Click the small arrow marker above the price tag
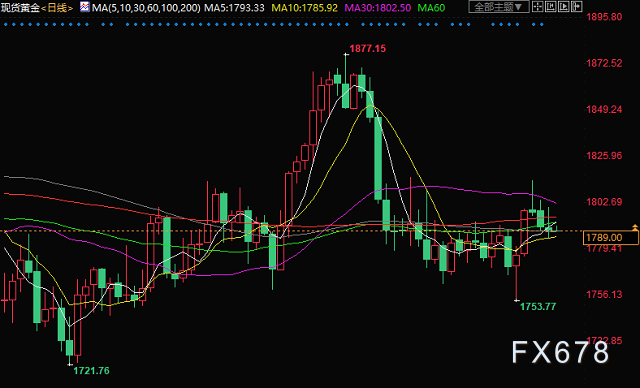Viewport: 640px width, 388px height. (x=635, y=227)
